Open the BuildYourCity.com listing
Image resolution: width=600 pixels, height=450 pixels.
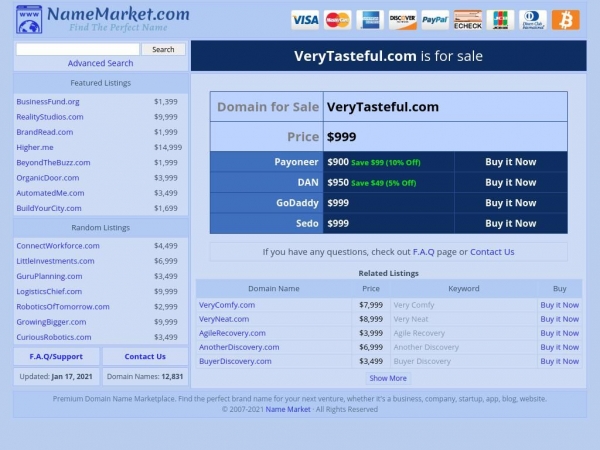pyautogui.click(x=49, y=209)
